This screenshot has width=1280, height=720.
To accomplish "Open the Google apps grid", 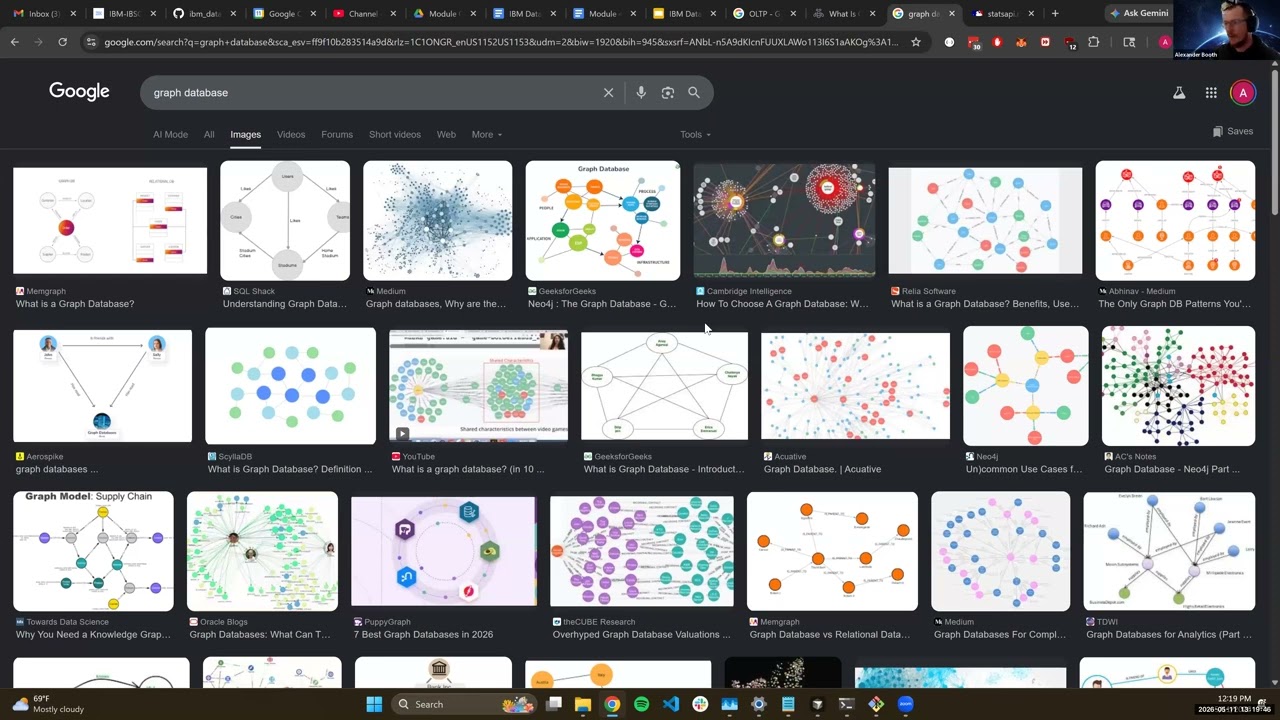I will (1211, 93).
